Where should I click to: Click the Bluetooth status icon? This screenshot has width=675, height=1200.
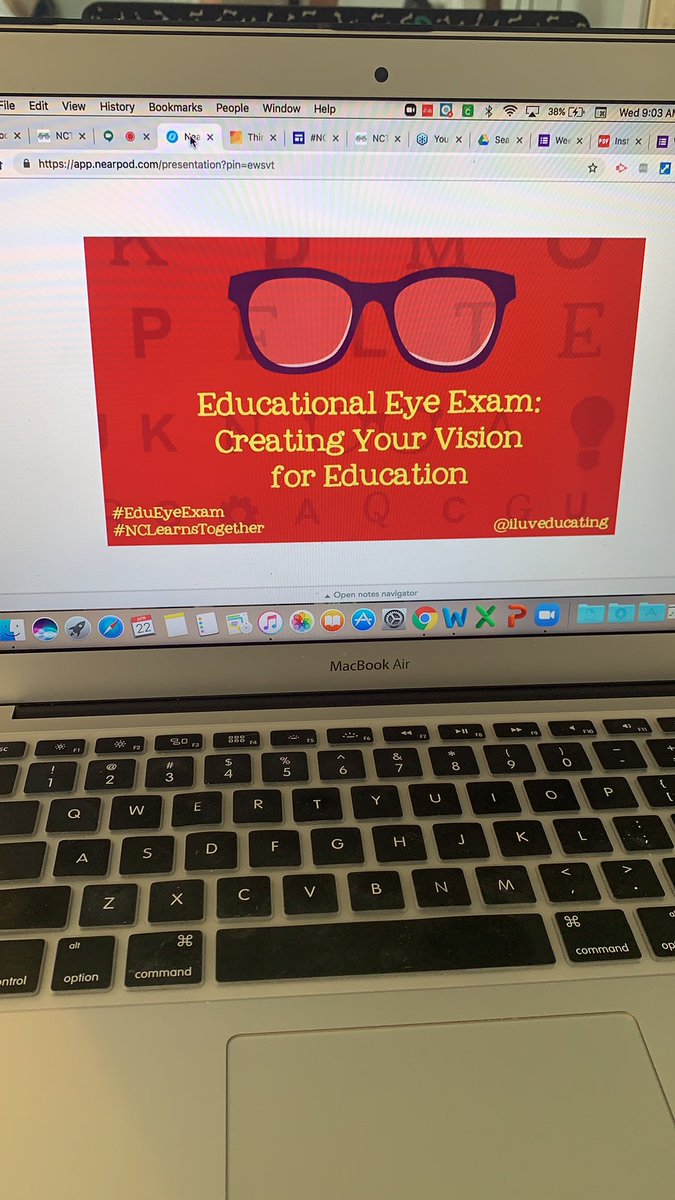(x=488, y=111)
